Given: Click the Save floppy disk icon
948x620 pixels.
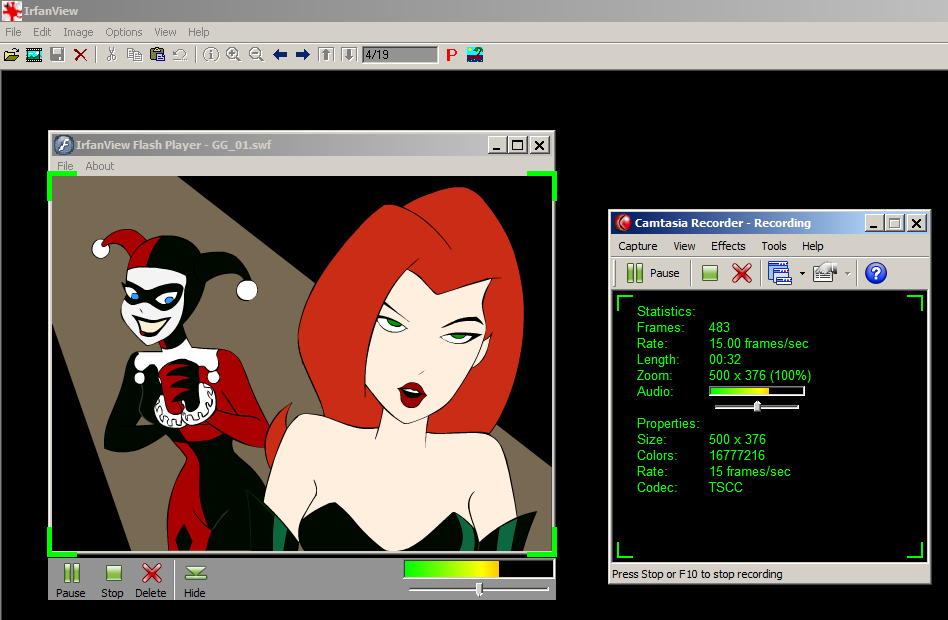Looking at the screenshot, I should (x=57, y=55).
